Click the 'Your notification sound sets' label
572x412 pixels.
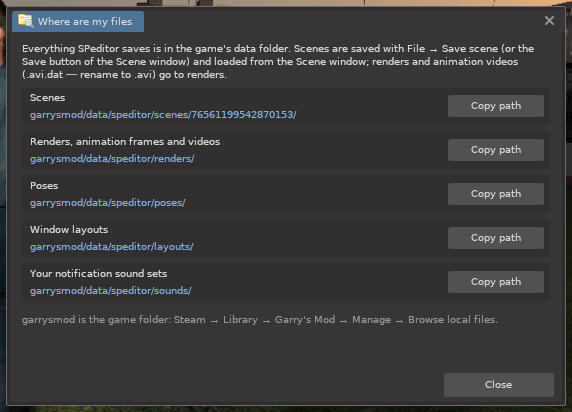click(98, 274)
